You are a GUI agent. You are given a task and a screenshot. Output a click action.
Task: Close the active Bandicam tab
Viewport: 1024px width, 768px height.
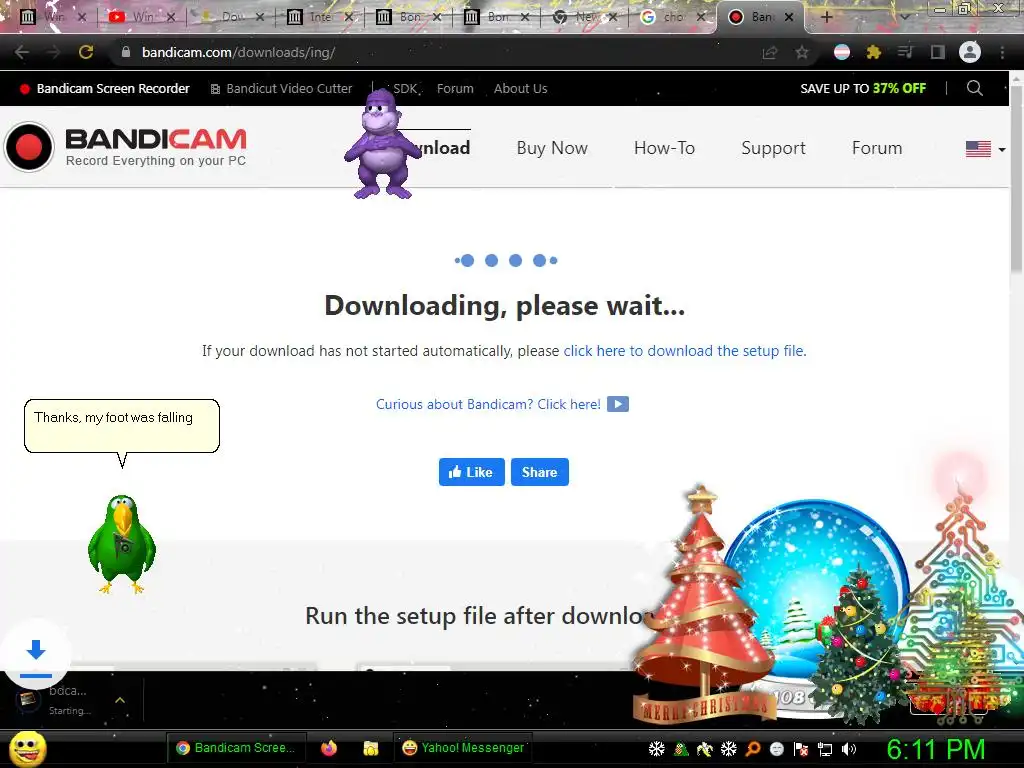[789, 17]
